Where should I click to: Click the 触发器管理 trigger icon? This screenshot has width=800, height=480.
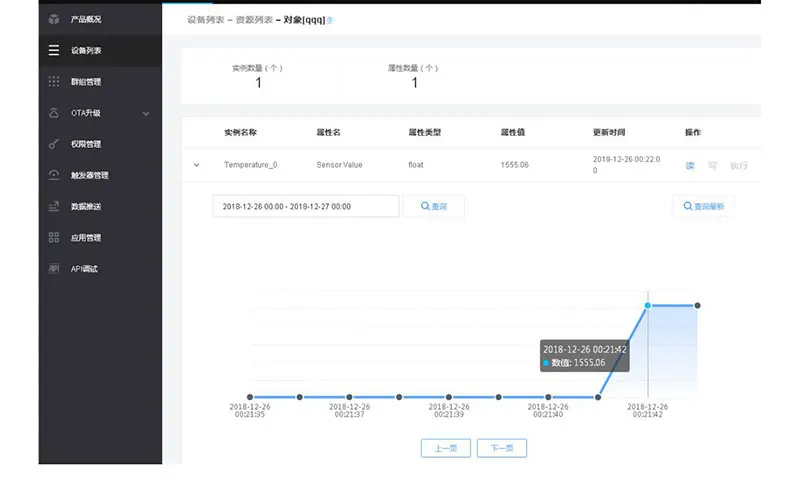click(54, 175)
